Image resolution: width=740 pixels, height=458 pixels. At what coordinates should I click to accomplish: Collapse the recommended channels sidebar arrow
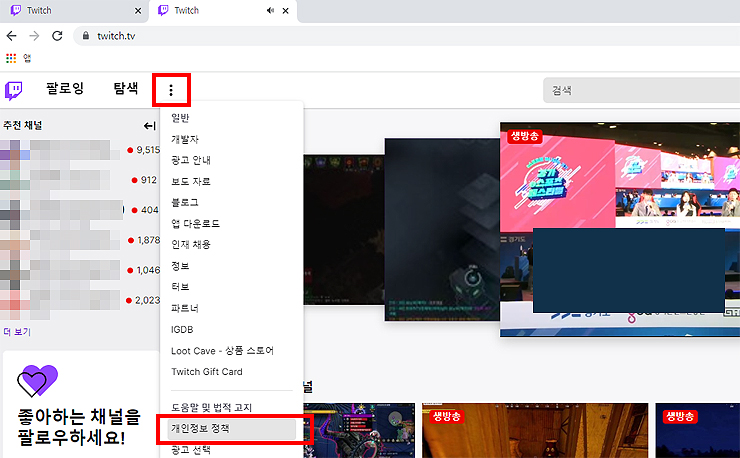pos(149,126)
